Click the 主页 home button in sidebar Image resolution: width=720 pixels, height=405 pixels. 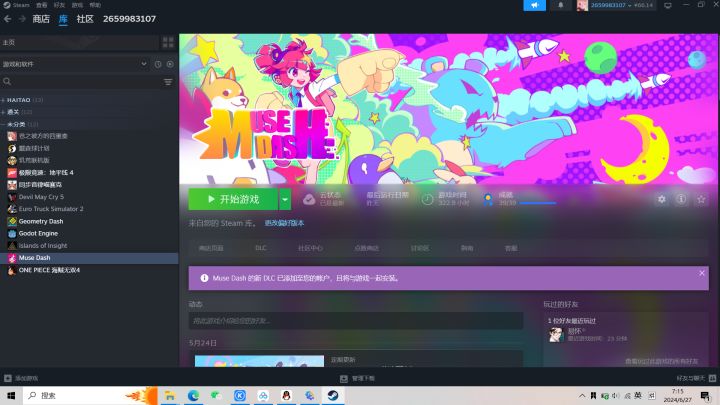tap(79, 42)
